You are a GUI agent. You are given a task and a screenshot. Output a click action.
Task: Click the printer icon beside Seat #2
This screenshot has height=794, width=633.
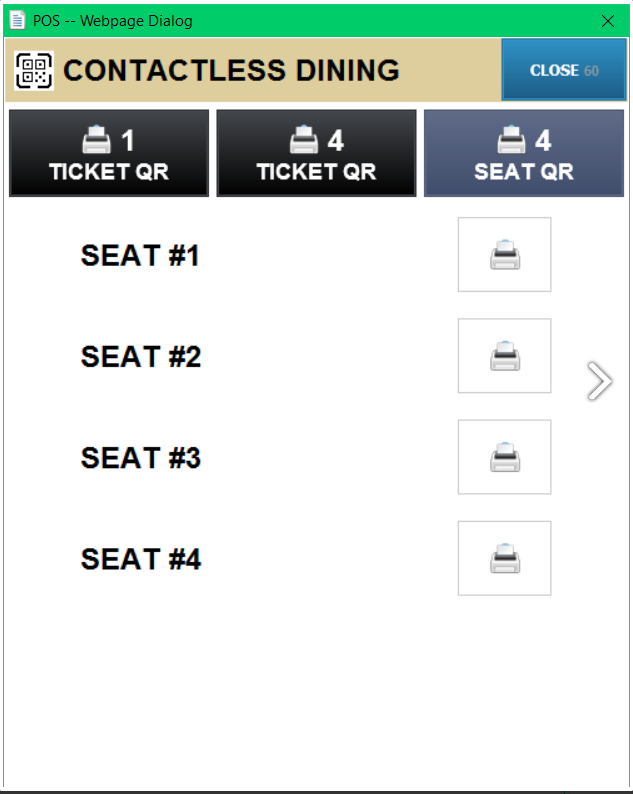(504, 356)
